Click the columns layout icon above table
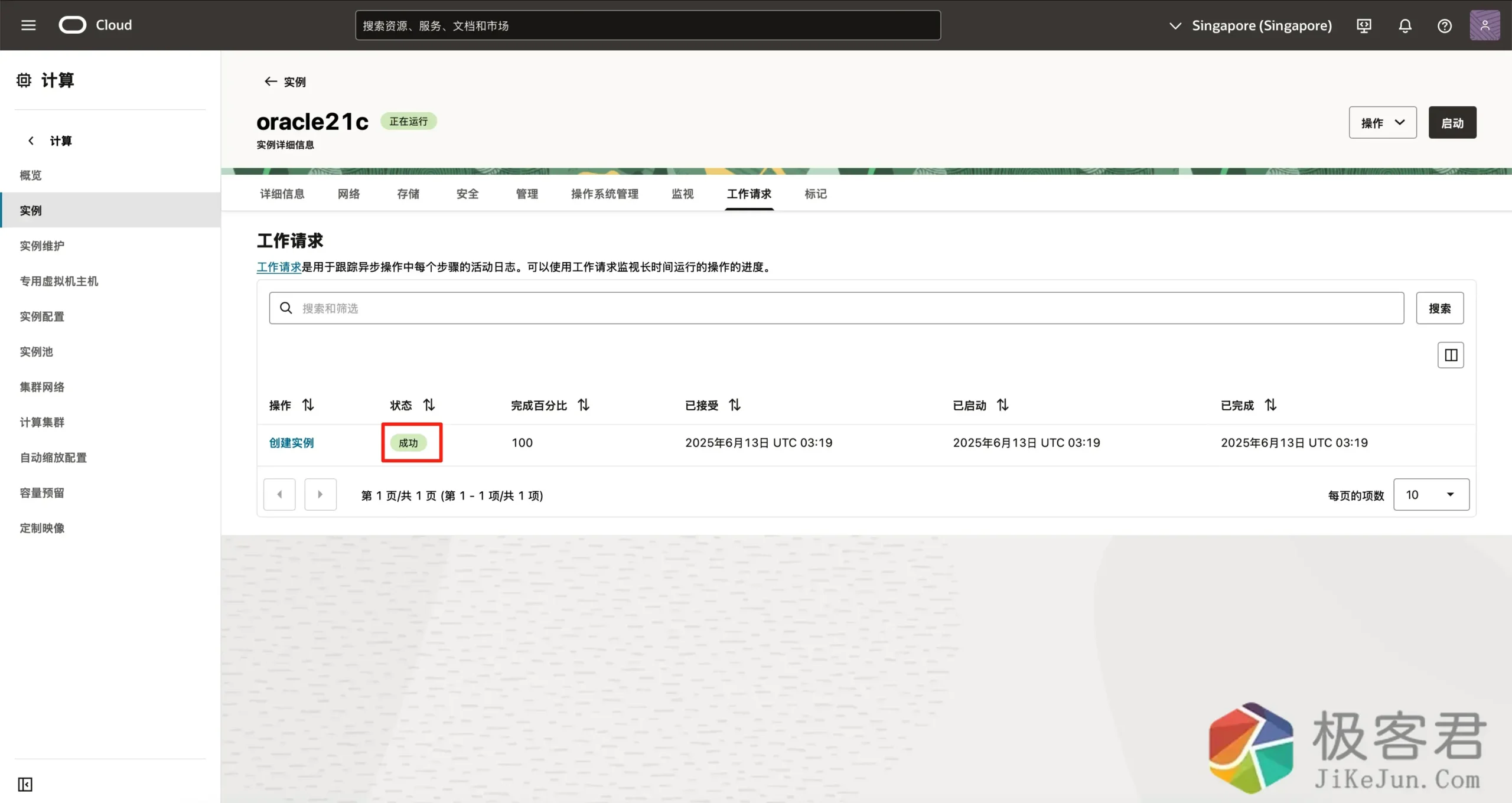This screenshot has width=1512, height=803. (x=1451, y=355)
